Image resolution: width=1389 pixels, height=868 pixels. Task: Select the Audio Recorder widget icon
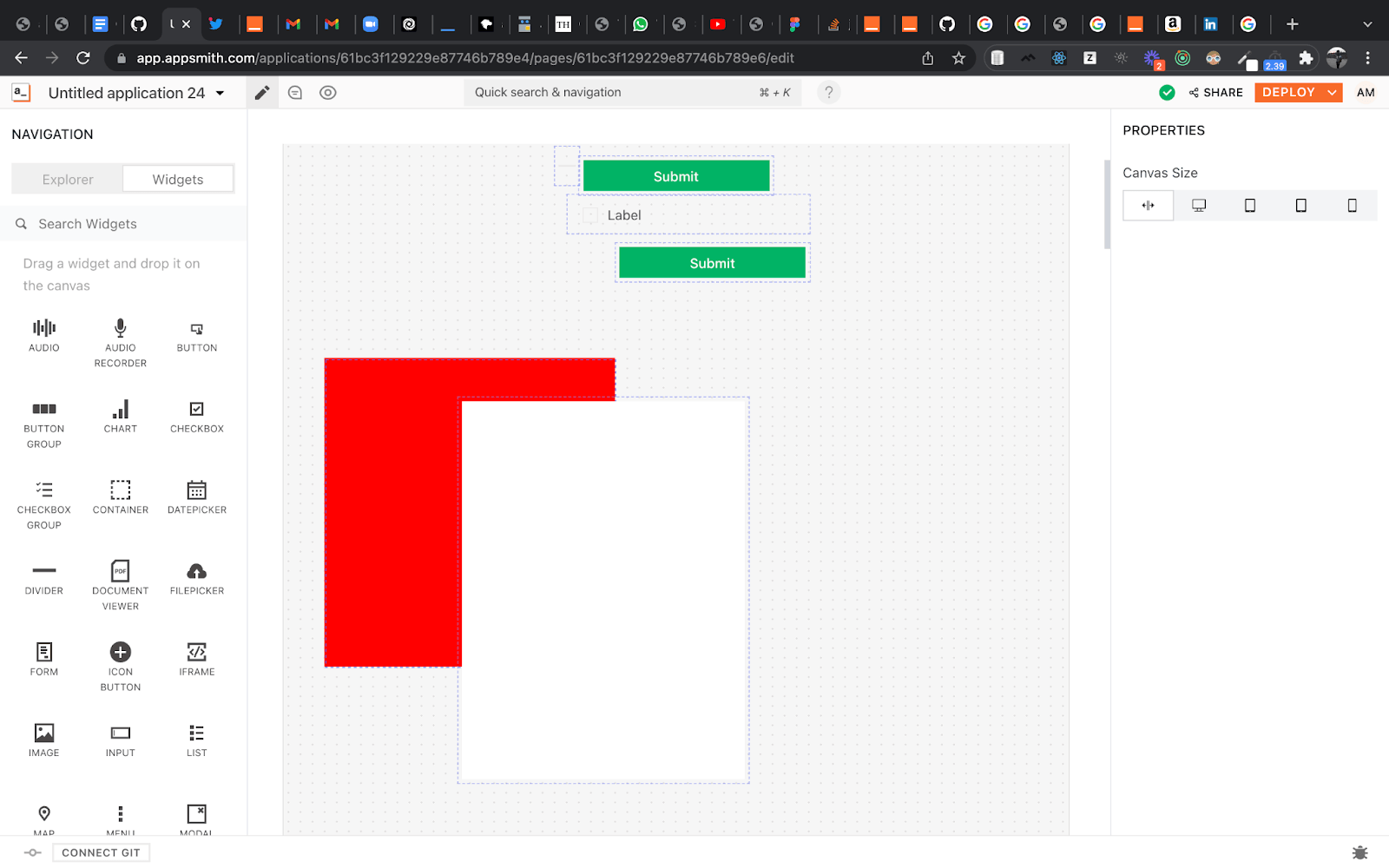click(120, 328)
